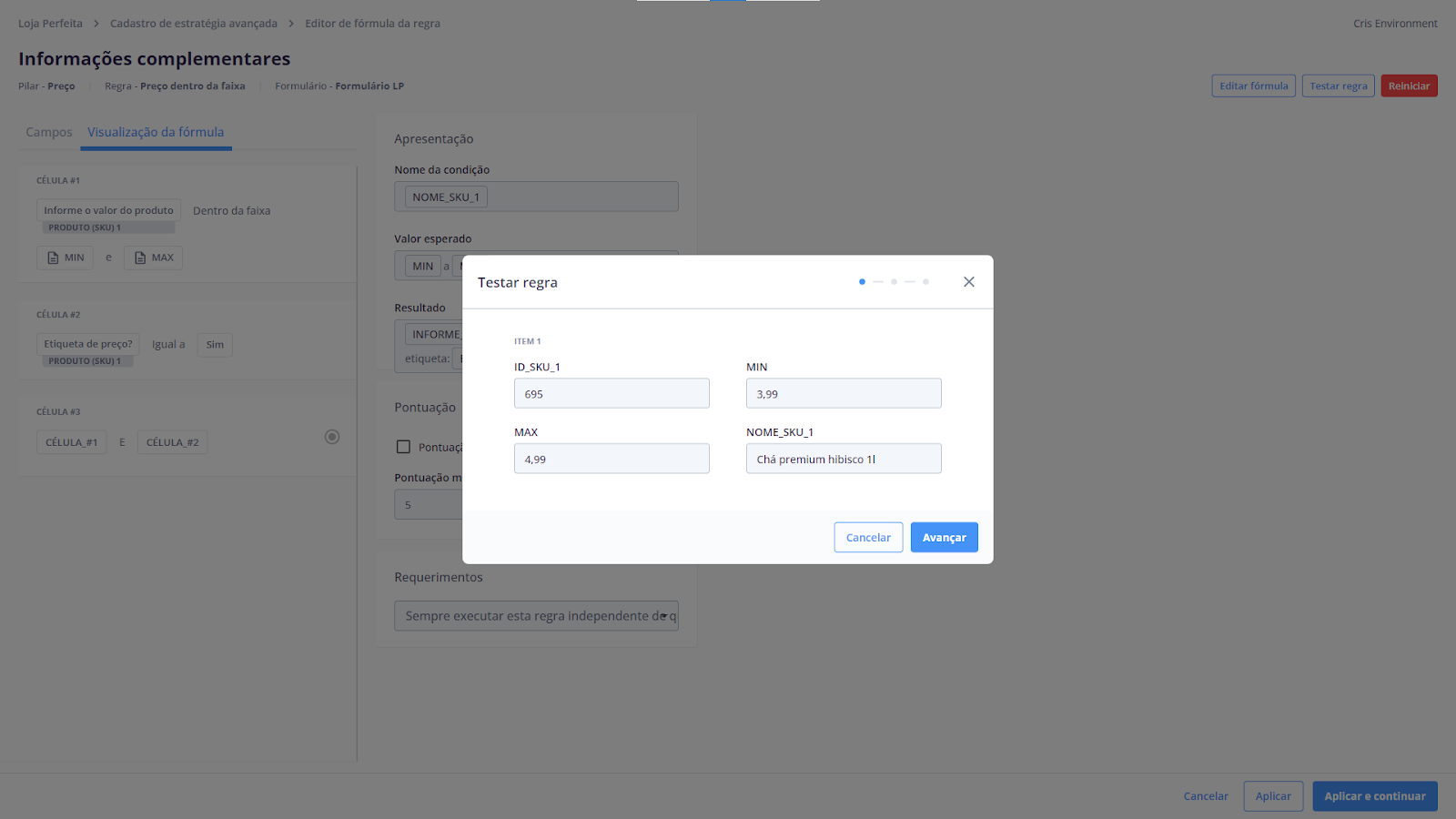Click the ID_SKU_1 input field
Screen dimensions: 1456x819
[612, 394]
